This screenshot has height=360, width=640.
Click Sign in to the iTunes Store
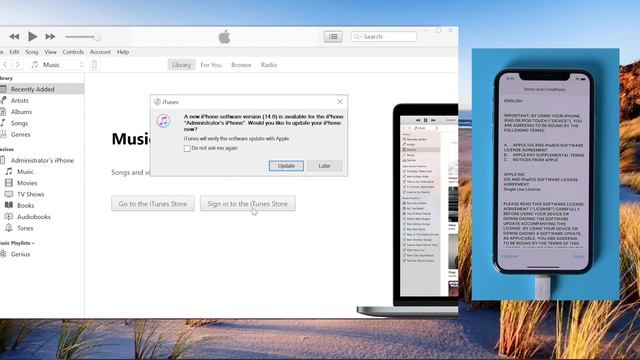247,204
